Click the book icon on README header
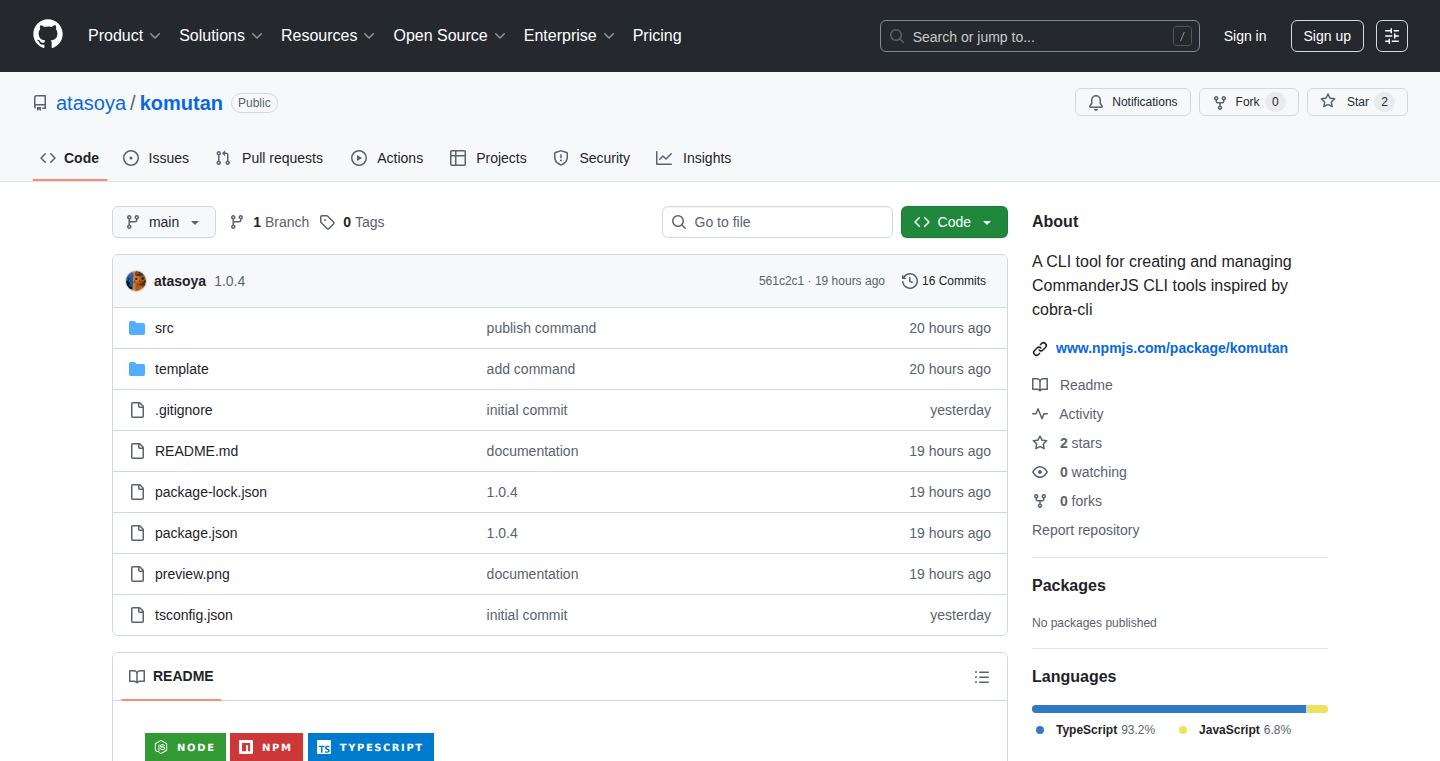This screenshot has width=1440, height=761. pyautogui.click(x=137, y=676)
